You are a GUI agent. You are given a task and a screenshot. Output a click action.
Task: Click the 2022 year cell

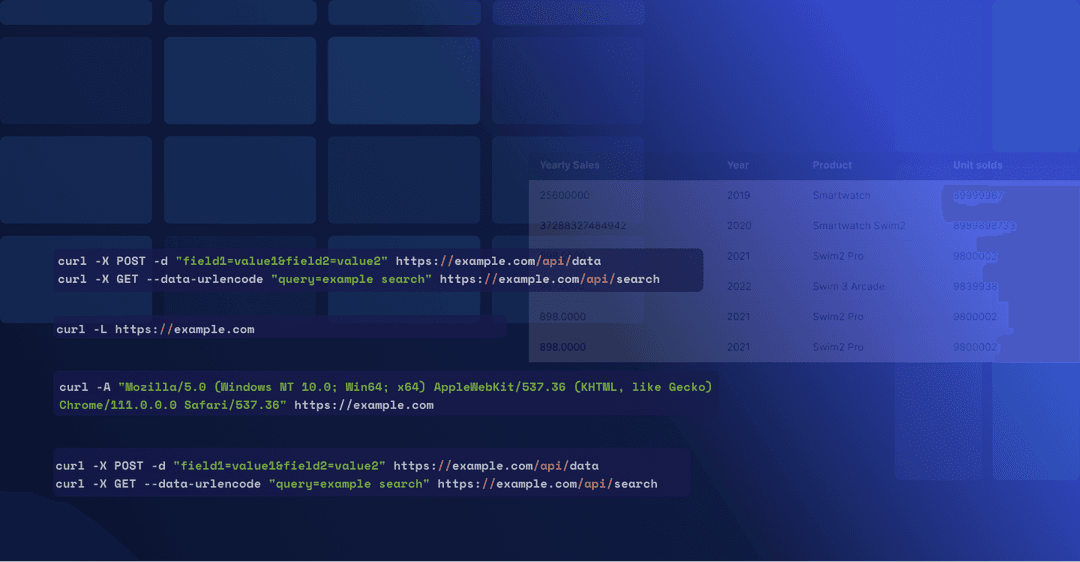pyautogui.click(x=738, y=287)
